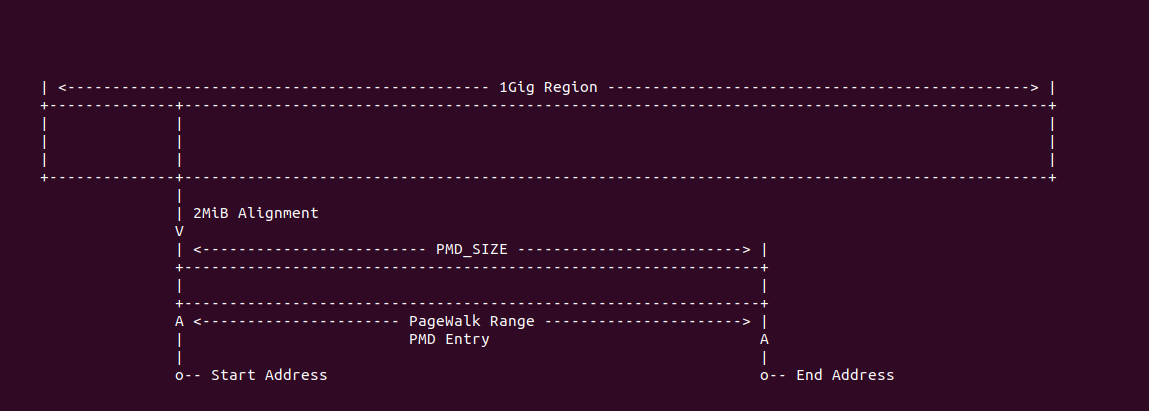The image size is (1149, 411).
Task: Click the left arrowhead of 1Gig Region line
Action: pyautogui.click(x=62, y=87)
